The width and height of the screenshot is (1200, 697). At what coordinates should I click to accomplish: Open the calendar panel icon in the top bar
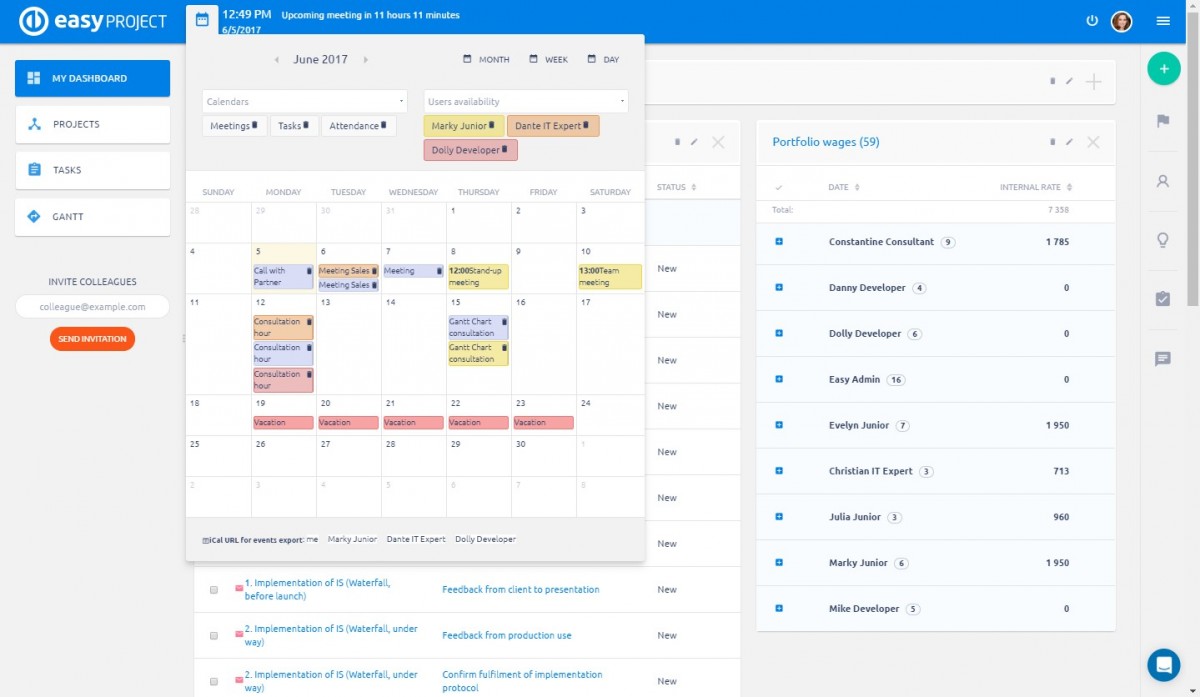click(203, 19)
